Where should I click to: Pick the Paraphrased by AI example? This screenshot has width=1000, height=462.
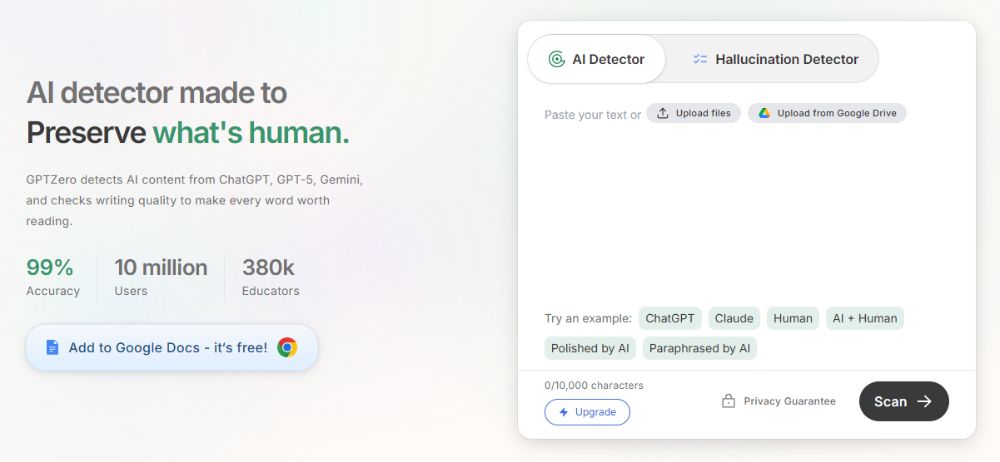point(700,348)
